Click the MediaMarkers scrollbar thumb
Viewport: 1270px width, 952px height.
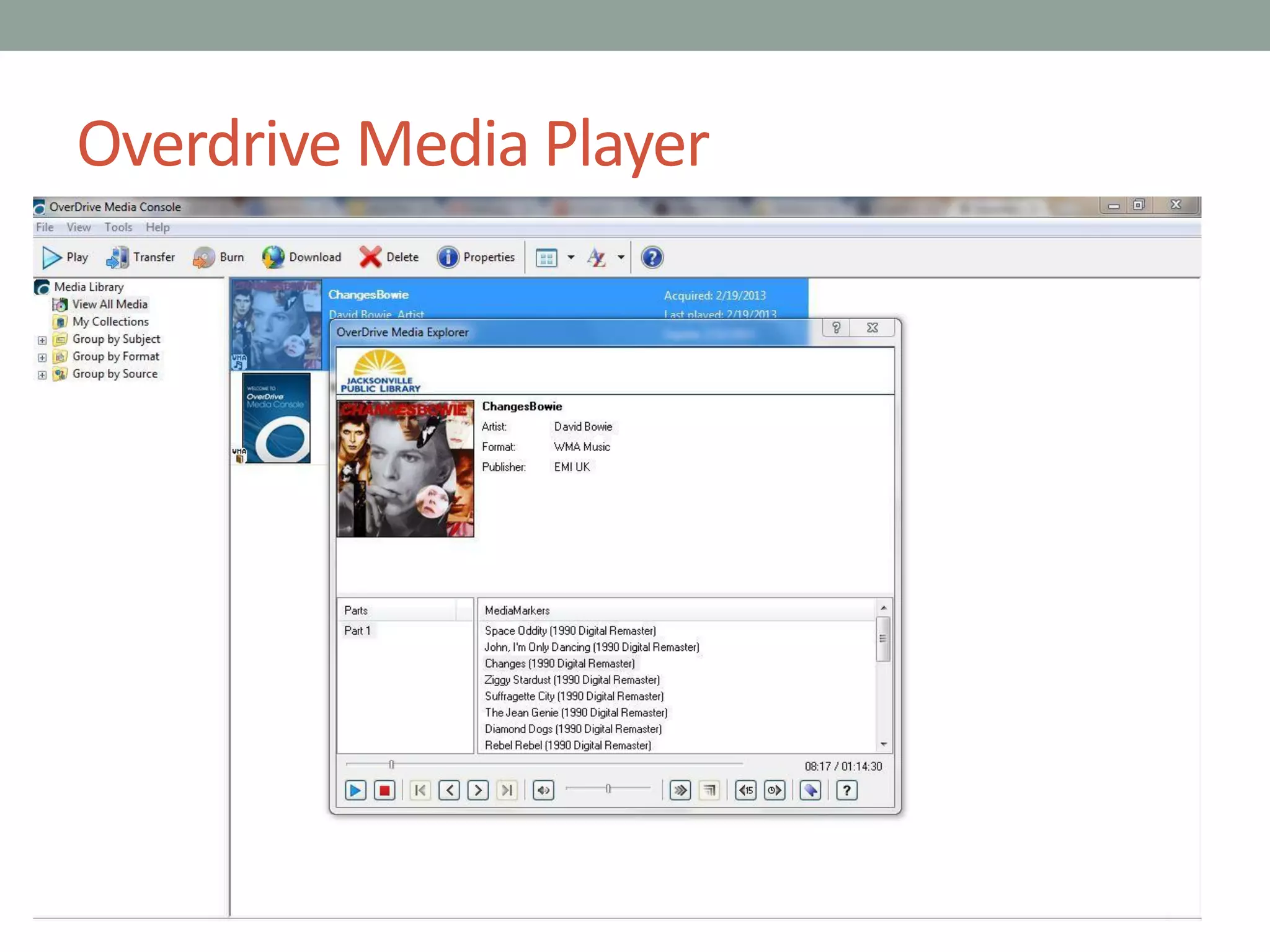click(884, 639)
